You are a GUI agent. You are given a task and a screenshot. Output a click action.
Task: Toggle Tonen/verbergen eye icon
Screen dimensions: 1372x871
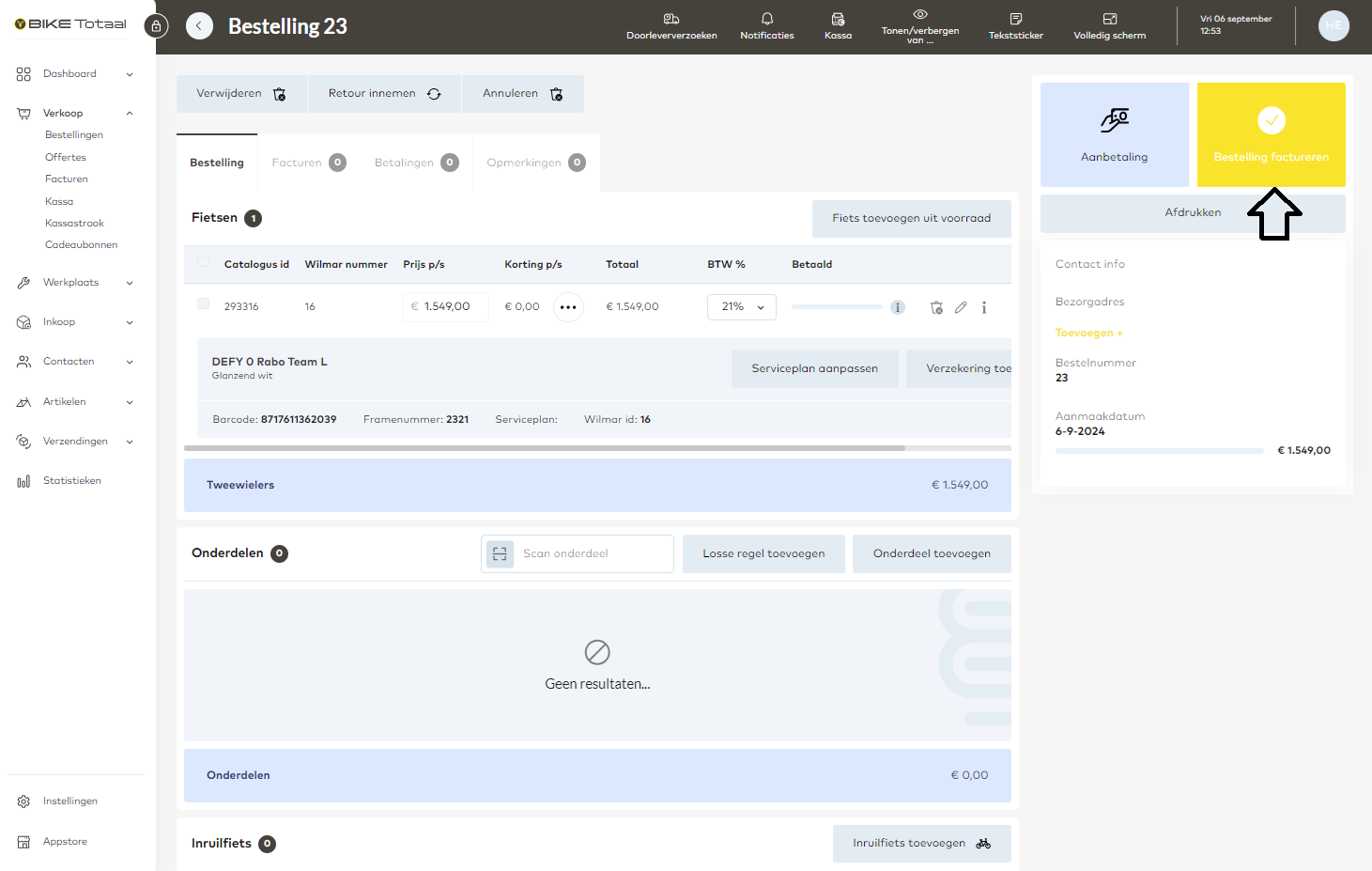[920, 14]
